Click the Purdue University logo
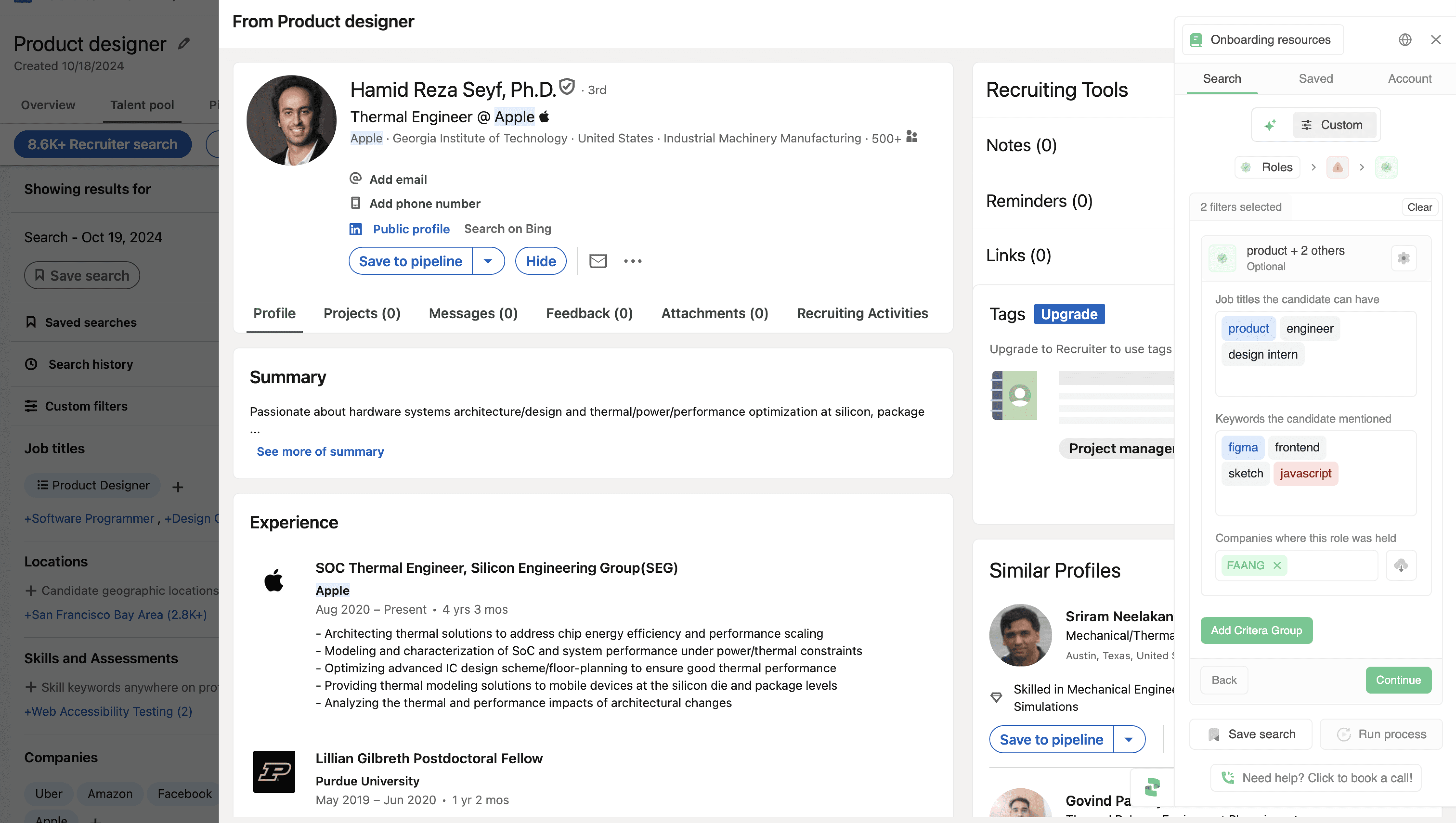 [274, 772]
